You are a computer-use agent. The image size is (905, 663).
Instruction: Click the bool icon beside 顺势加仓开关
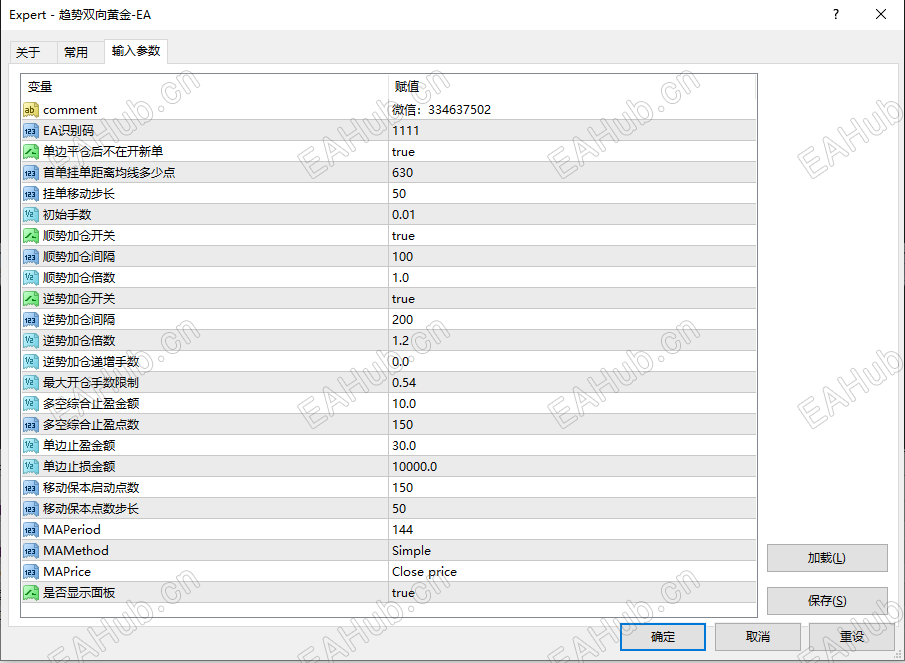tap(31, 235)
